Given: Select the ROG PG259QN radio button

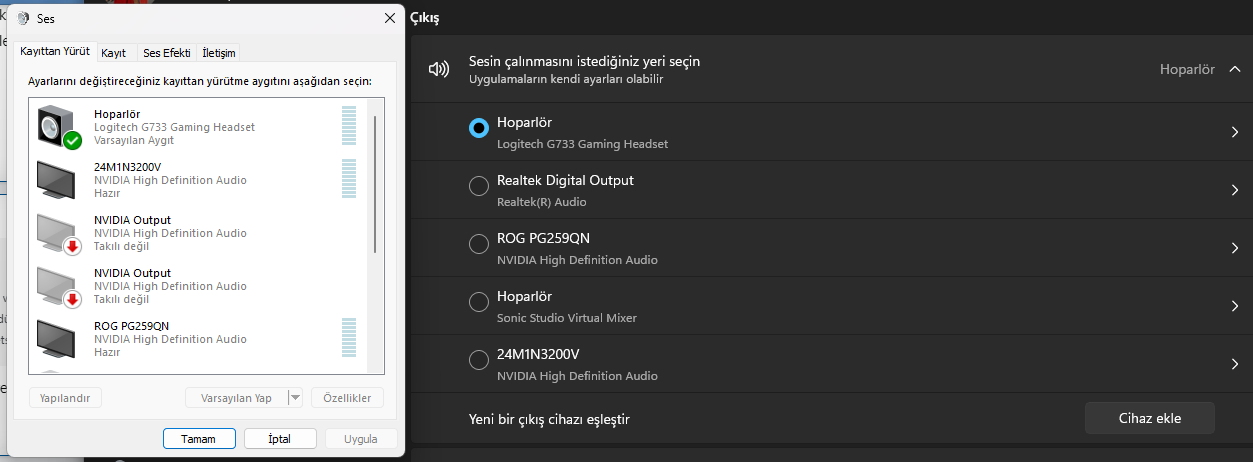Looking at the screenshot, I should (479, 244).
